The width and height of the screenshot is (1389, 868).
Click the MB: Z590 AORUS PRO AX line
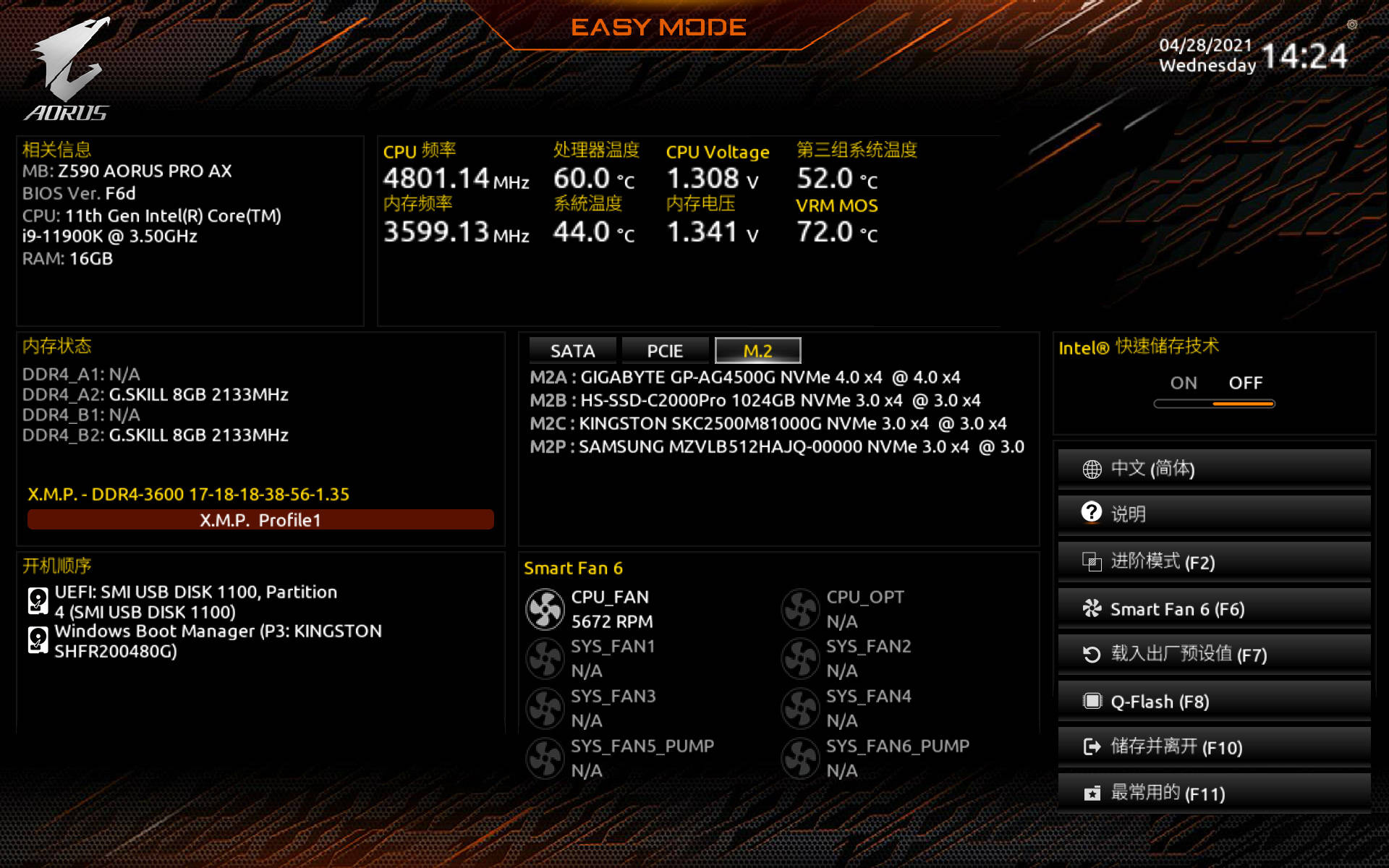click(127, 171)
